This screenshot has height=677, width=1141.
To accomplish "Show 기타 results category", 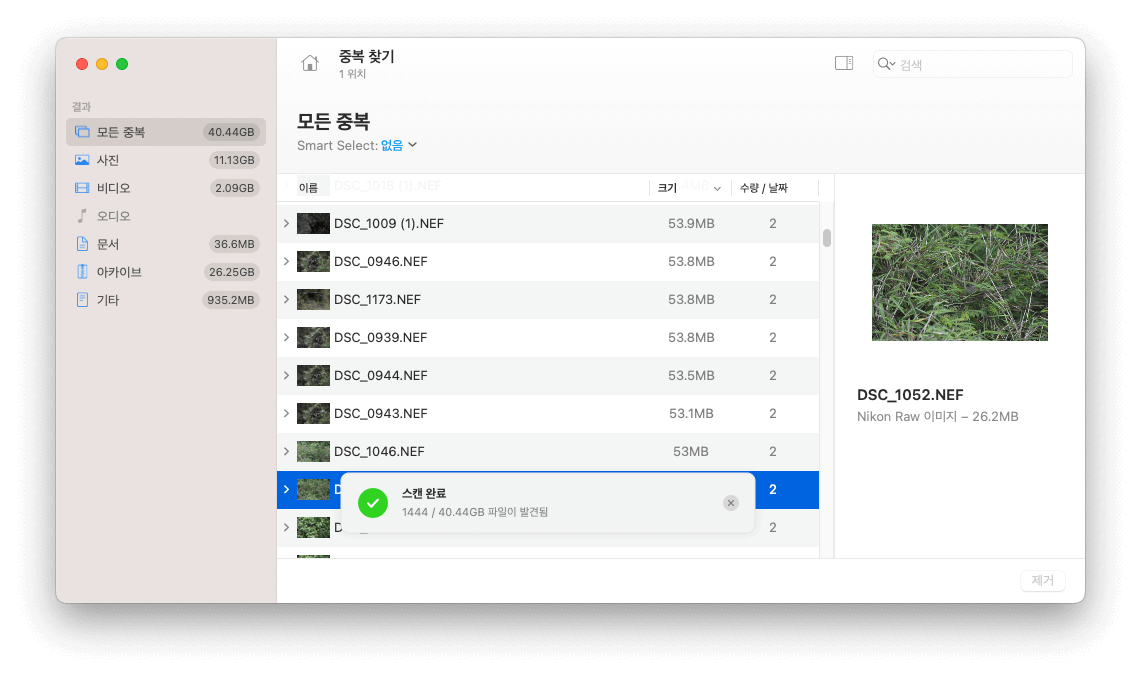I will (x=166, y=300).
